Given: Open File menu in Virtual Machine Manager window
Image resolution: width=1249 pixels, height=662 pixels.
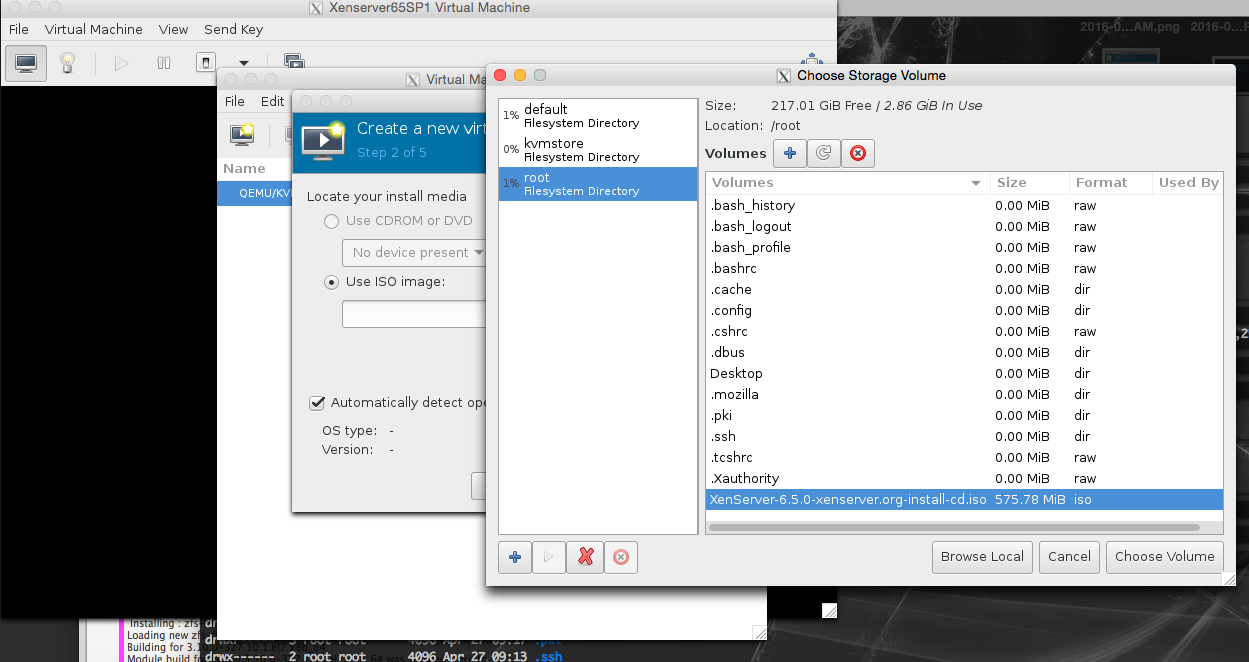Looking at the screenshot, I should pyautogui.click(x=235, y=101).
